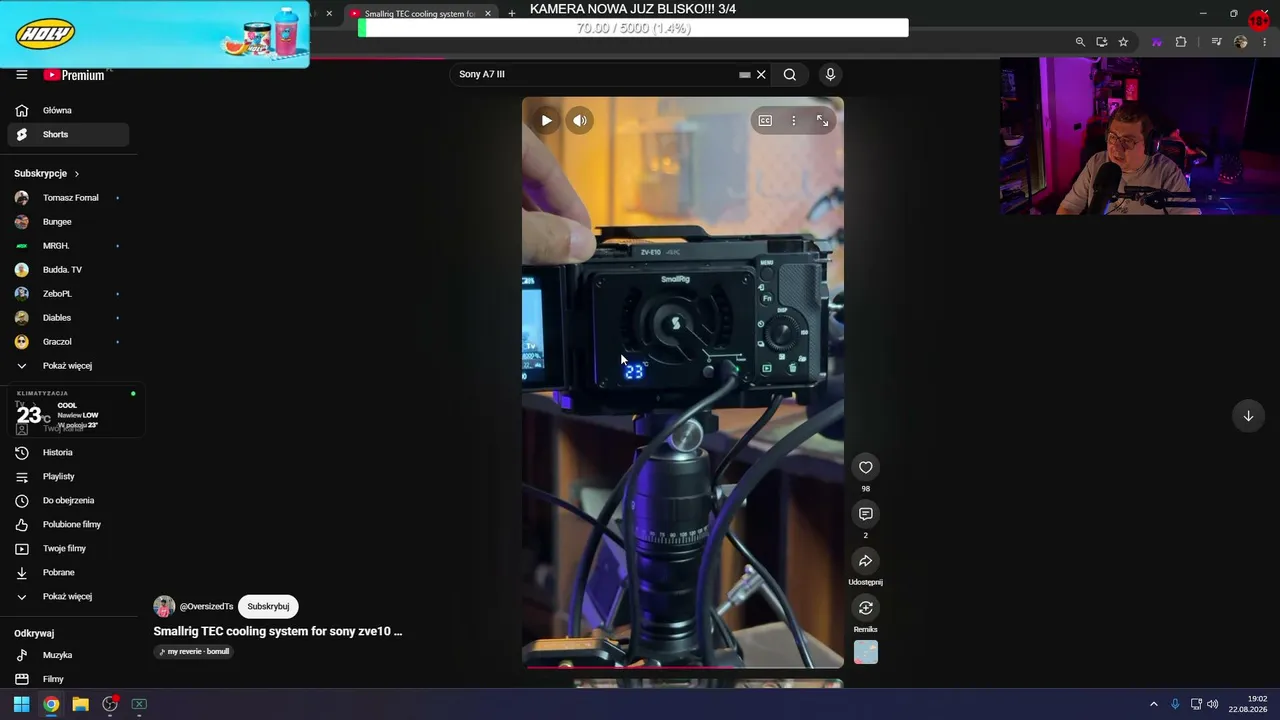Image resolution: width=1280 pixels, height=720 pixels.
Task: Open the Chrome profile avatar
Action: pyautogui.click(x=1241, y=42)
